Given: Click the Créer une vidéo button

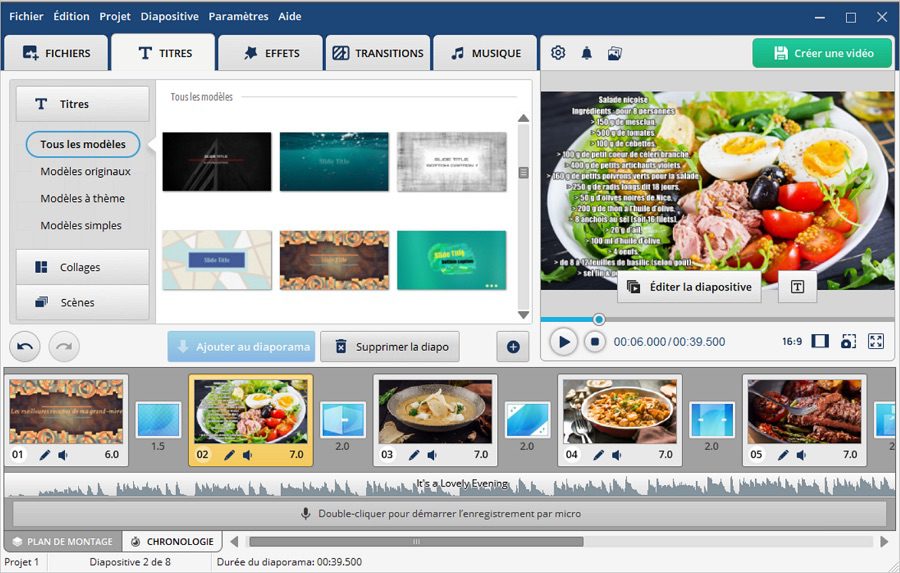Looking at the screenshot, I should pyautogui.click(x=822, y=53).
